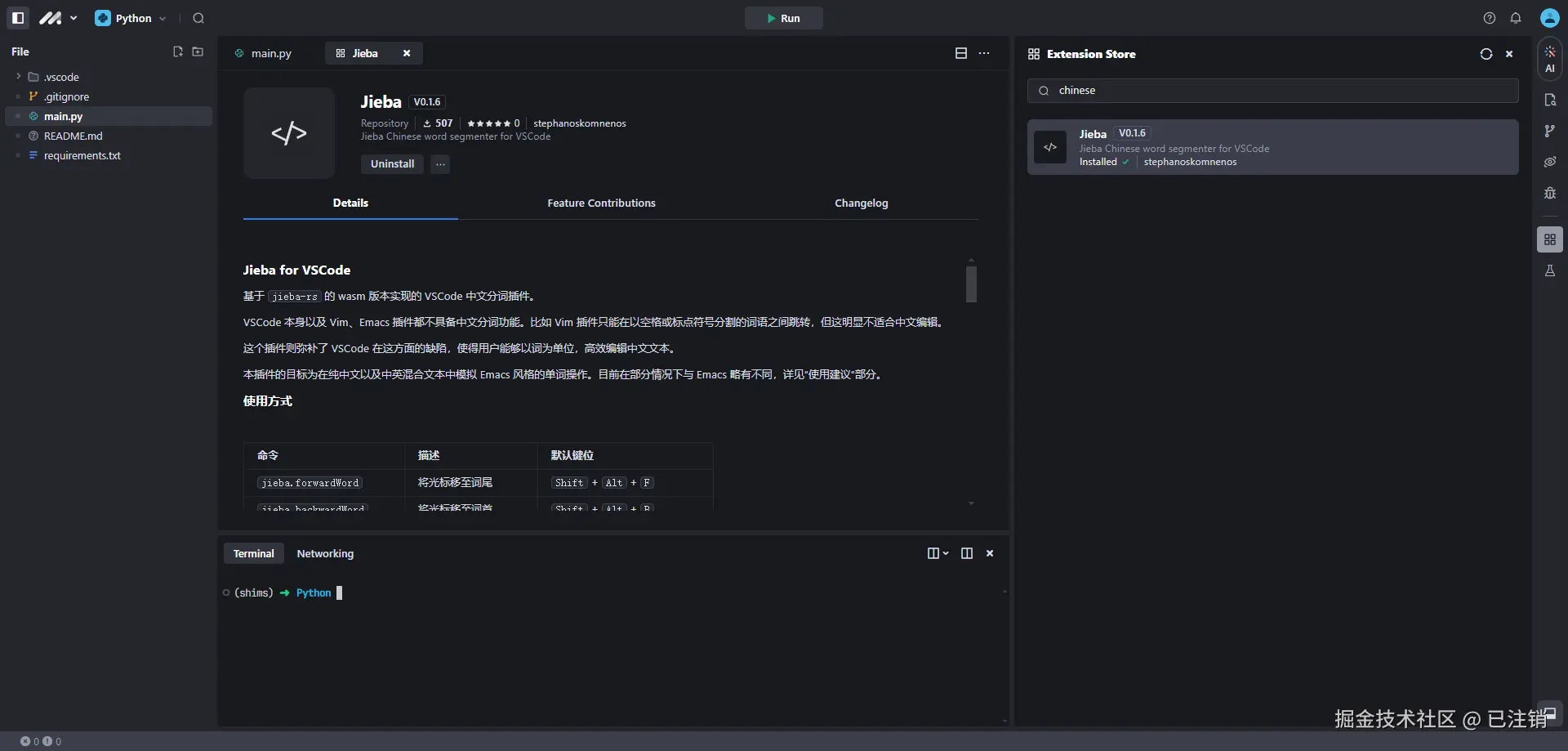Open the split terminal dropdown
The image size is (1568, 751).
click(938, 553)
